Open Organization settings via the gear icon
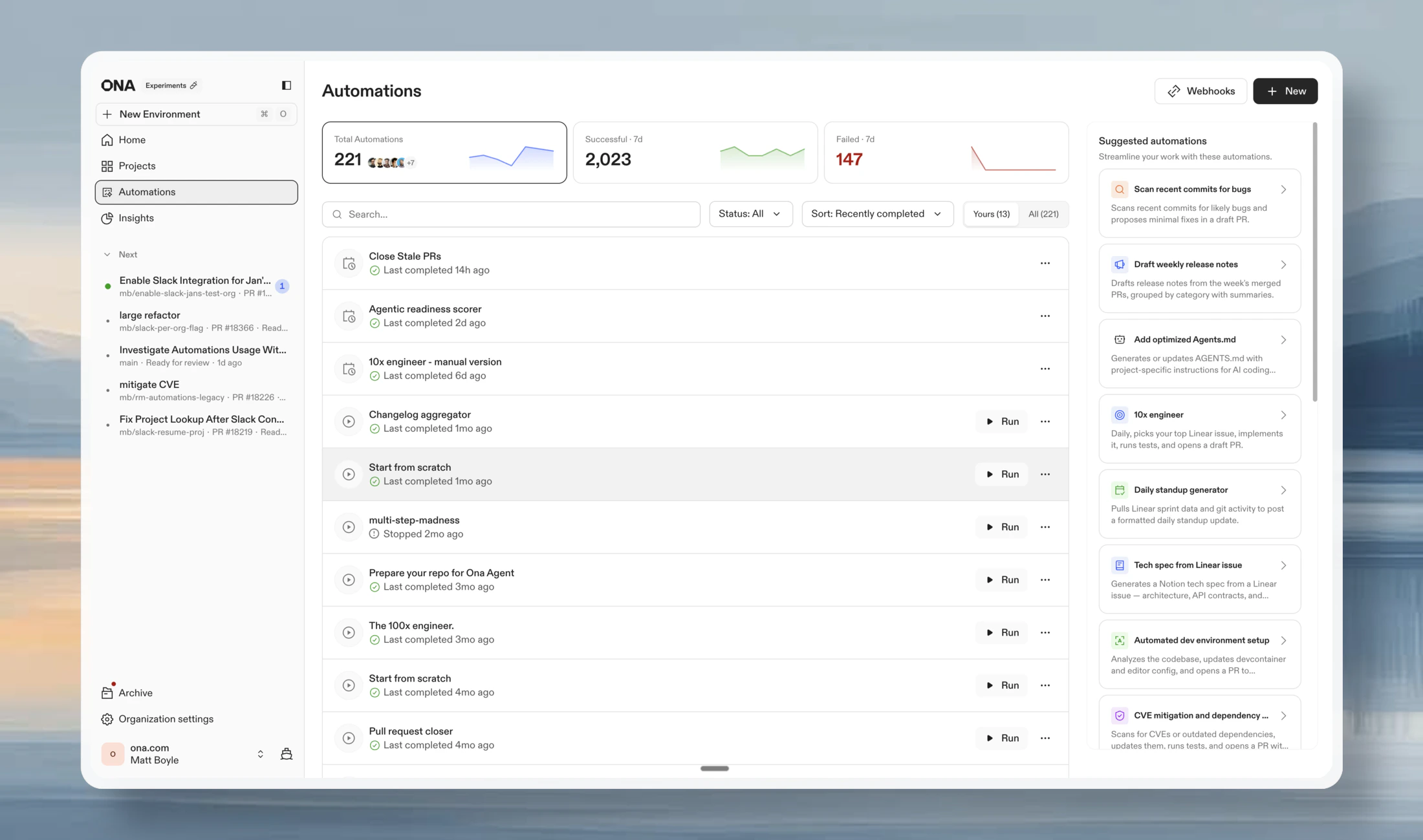The height and width of the screenshot is (840, 1423). [x=107, y=718]
